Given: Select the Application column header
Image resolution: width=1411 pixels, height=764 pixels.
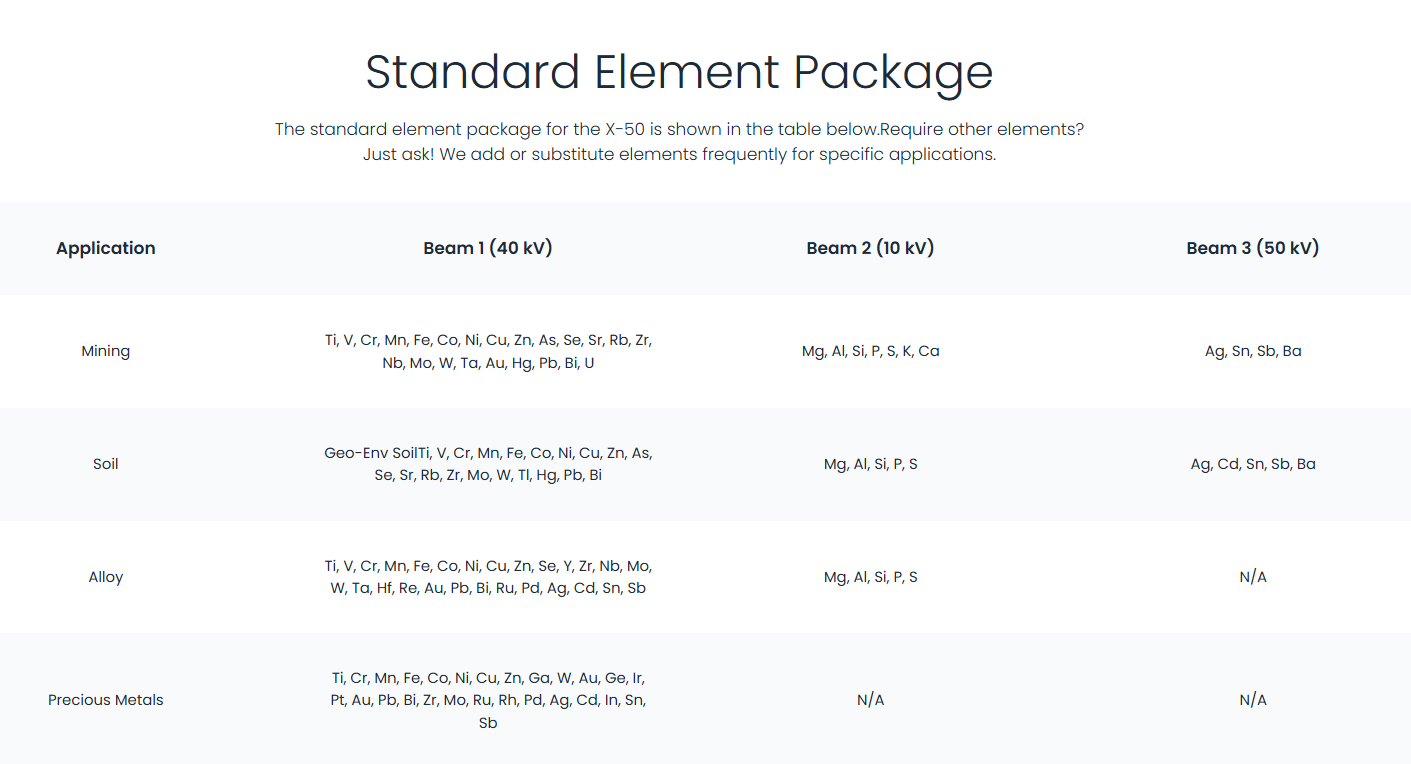Looking at the screenshot, I should pyautogui.click(x=106, y=248).
